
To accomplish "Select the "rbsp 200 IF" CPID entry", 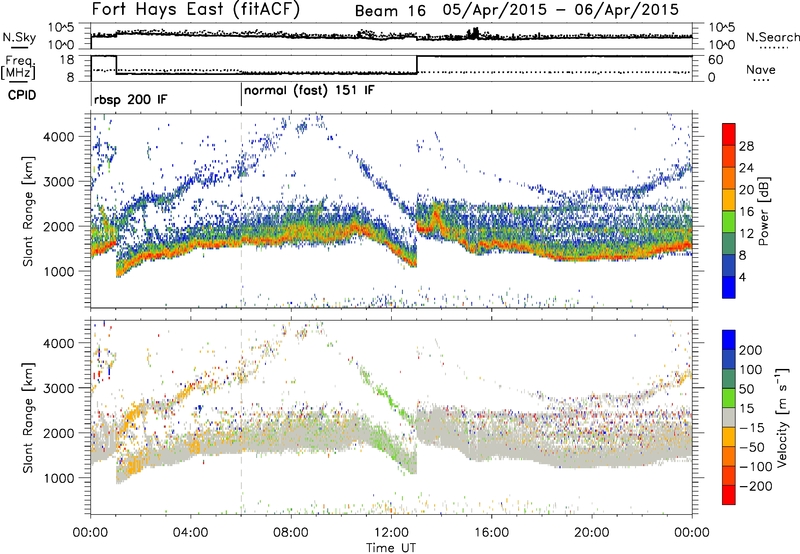I will [131, 99].
